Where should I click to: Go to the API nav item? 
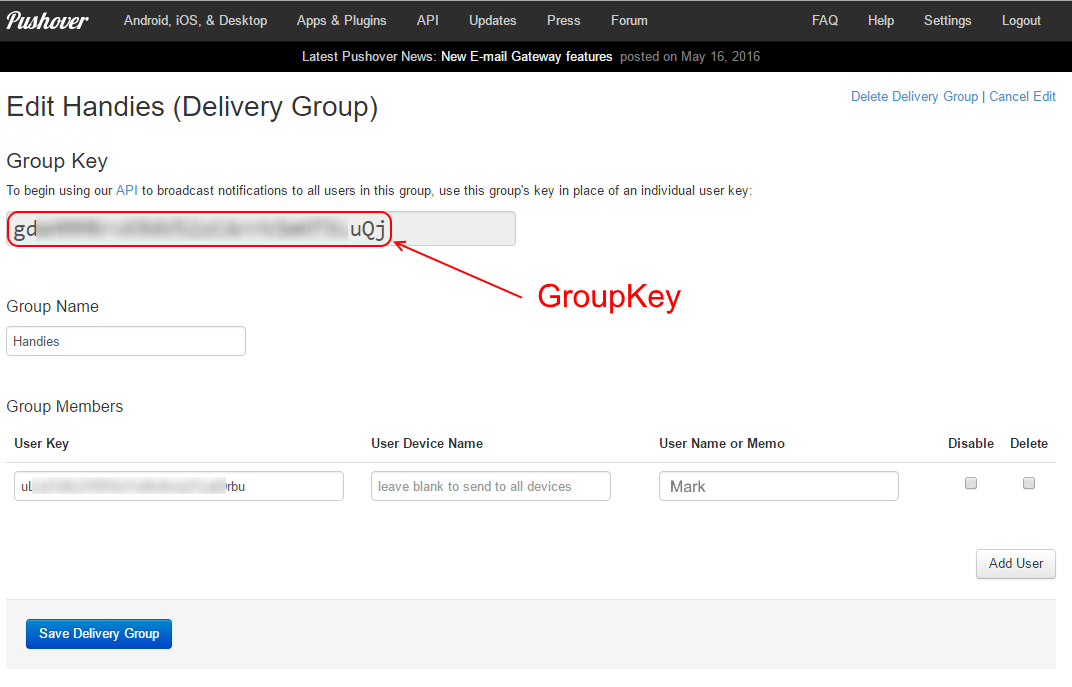427,21
